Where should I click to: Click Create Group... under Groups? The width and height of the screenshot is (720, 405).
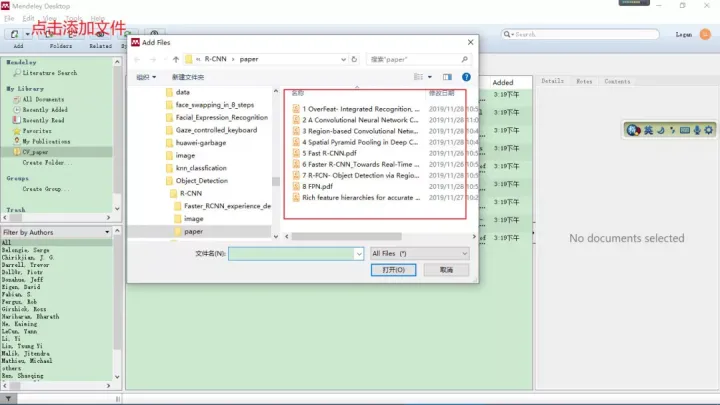[46, 189]
